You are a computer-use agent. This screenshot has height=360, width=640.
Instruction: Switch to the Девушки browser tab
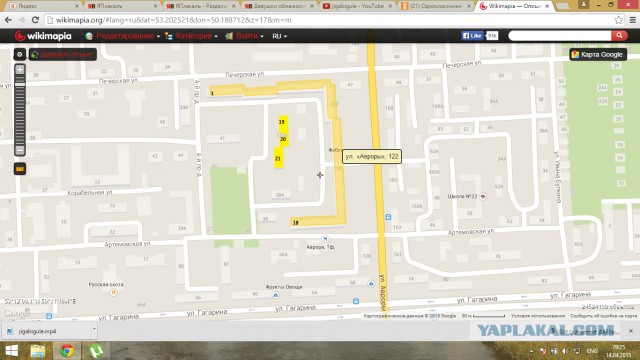coord(278,6)
